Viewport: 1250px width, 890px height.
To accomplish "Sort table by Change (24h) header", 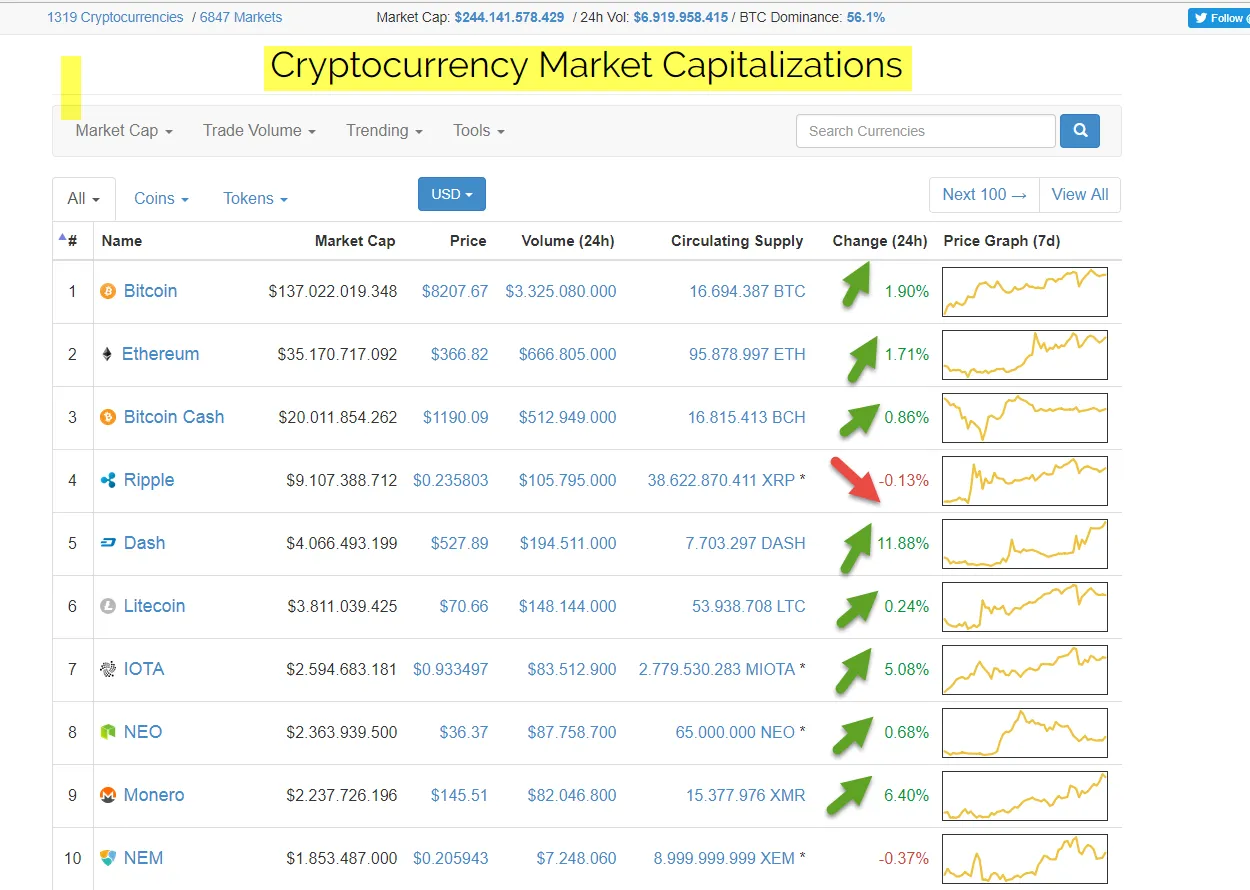I will tap(880, 241).
